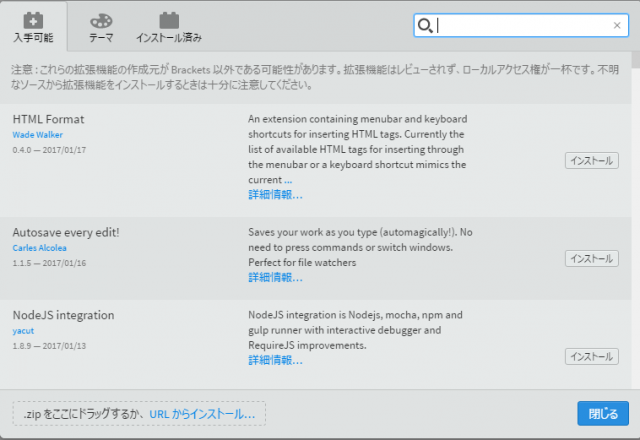
Task: Click the palette icon for テーマ
Action: pyautogui.click(x=101, y=20)
